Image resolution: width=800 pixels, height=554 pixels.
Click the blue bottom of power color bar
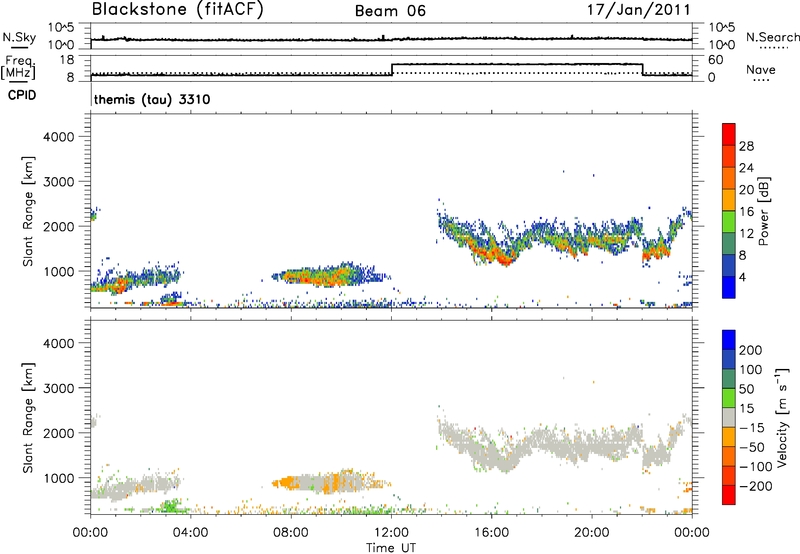pyautogui.click(x=729, y=287)
